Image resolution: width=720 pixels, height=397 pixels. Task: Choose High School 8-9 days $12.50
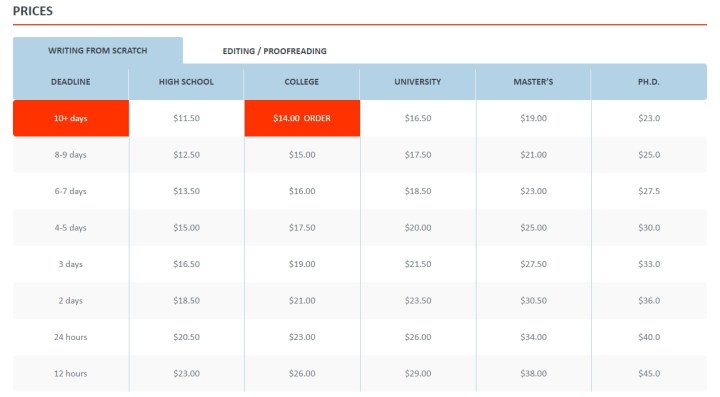(186, 155)
